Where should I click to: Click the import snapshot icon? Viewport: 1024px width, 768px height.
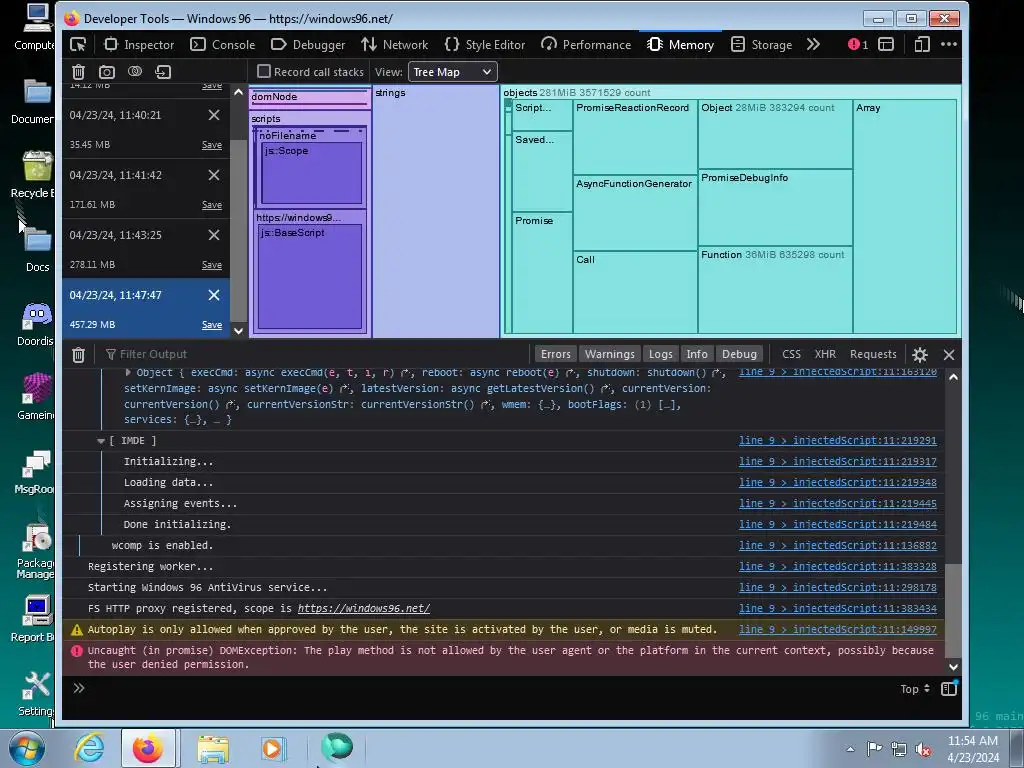click(x=163, y=72)
